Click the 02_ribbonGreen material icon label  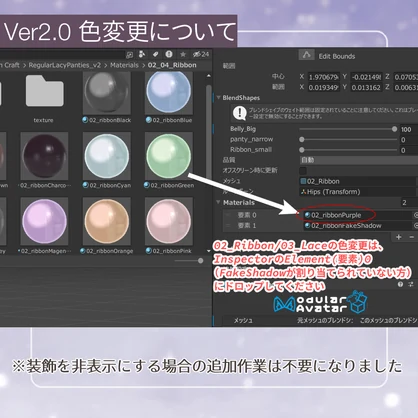[x=169, y=185]
